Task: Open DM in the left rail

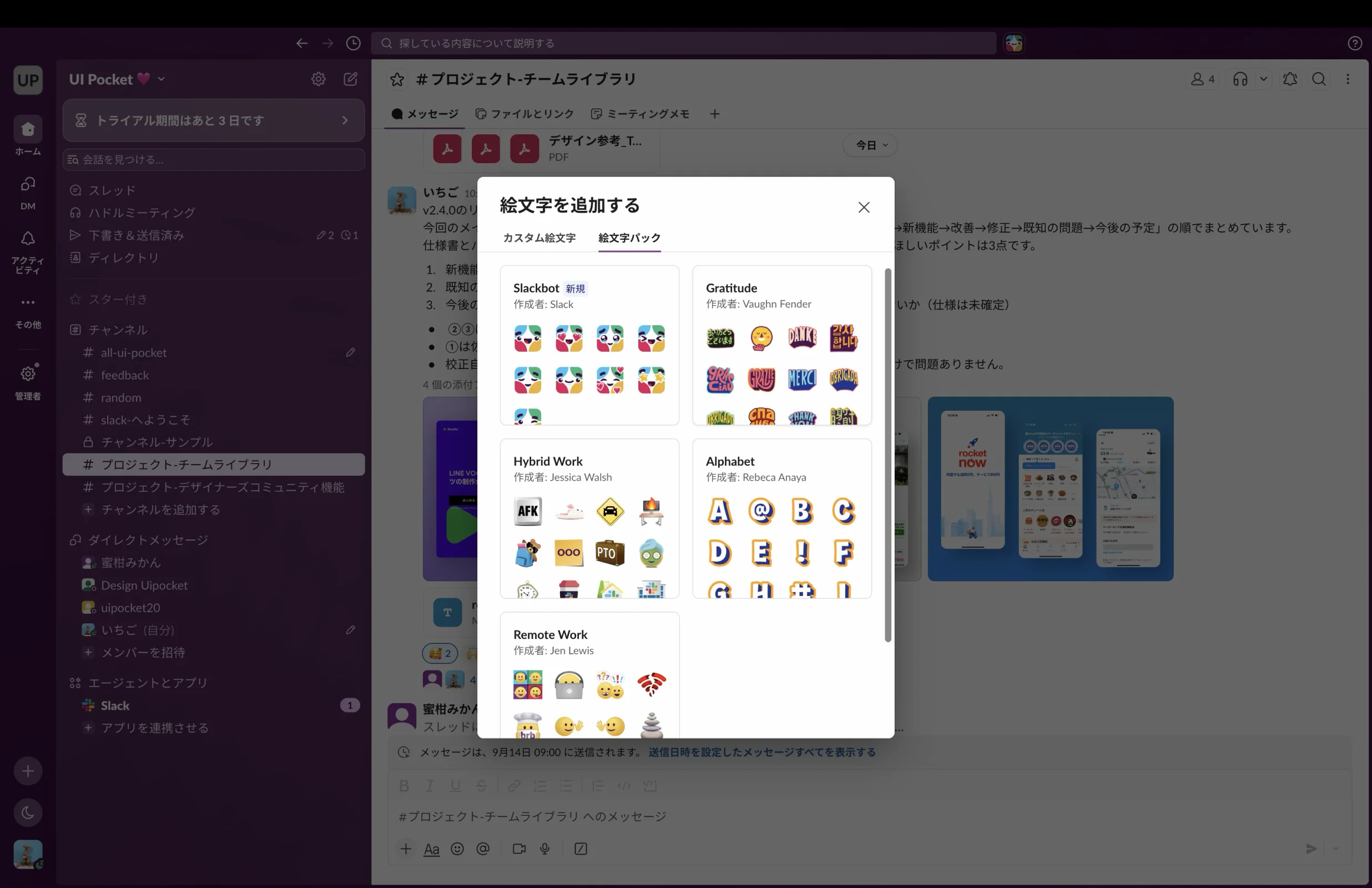Action: click(x=28, y=192)
